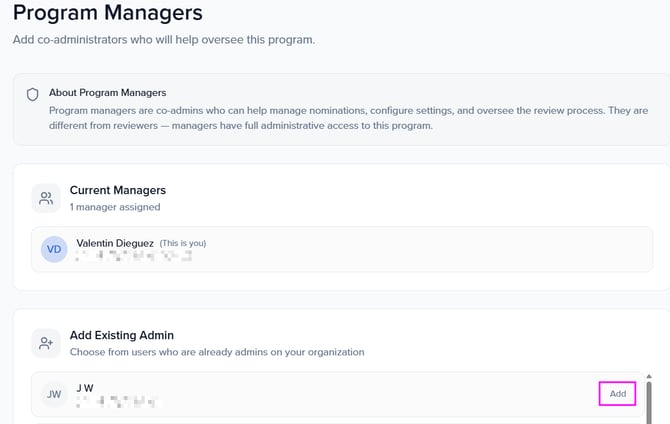
Task: Click the Add Existing Admin user-plus icon
Action: 46,343
